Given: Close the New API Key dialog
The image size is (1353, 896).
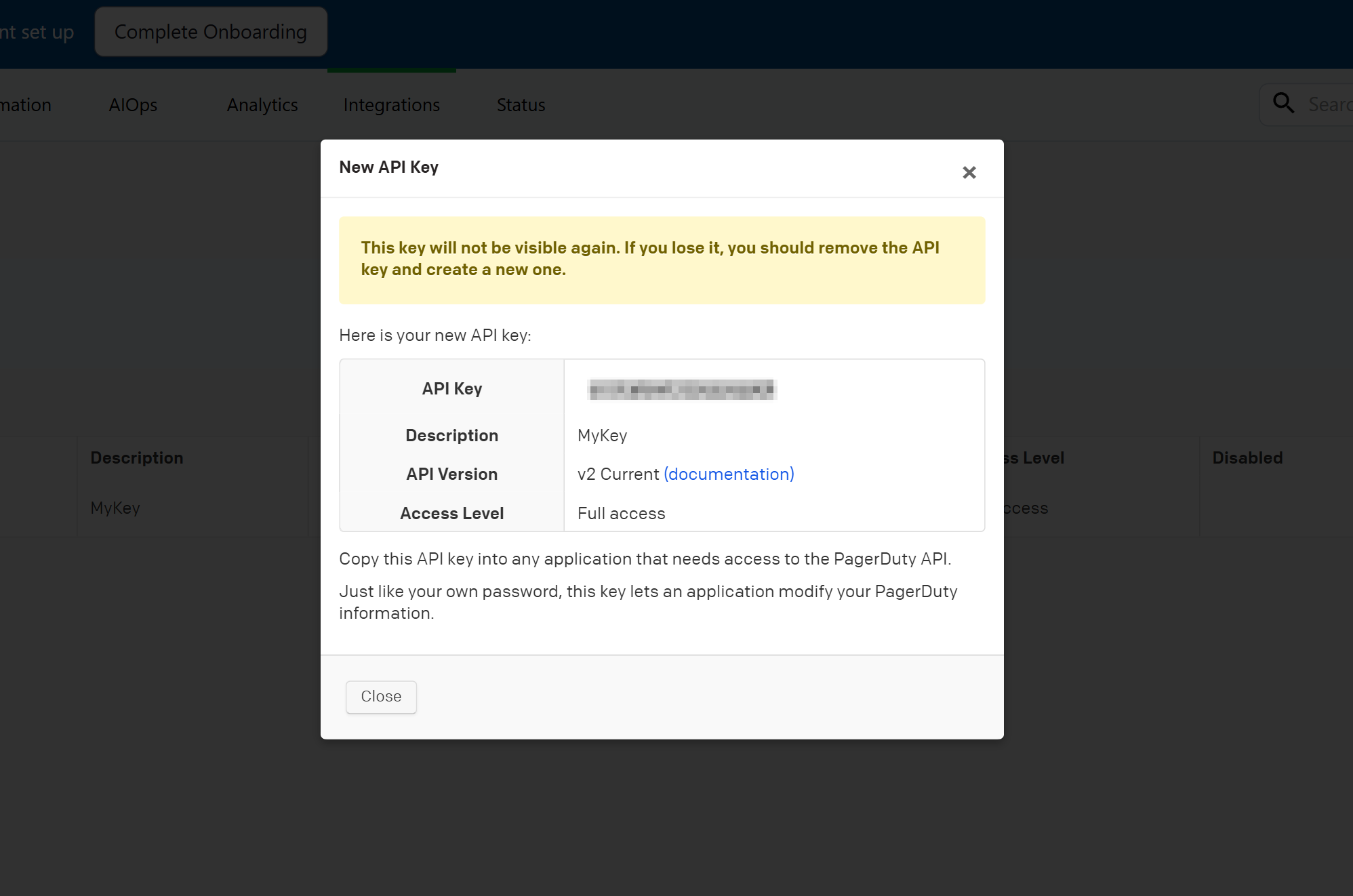Looking at the screenshot, I should click(x=381, y=696).
